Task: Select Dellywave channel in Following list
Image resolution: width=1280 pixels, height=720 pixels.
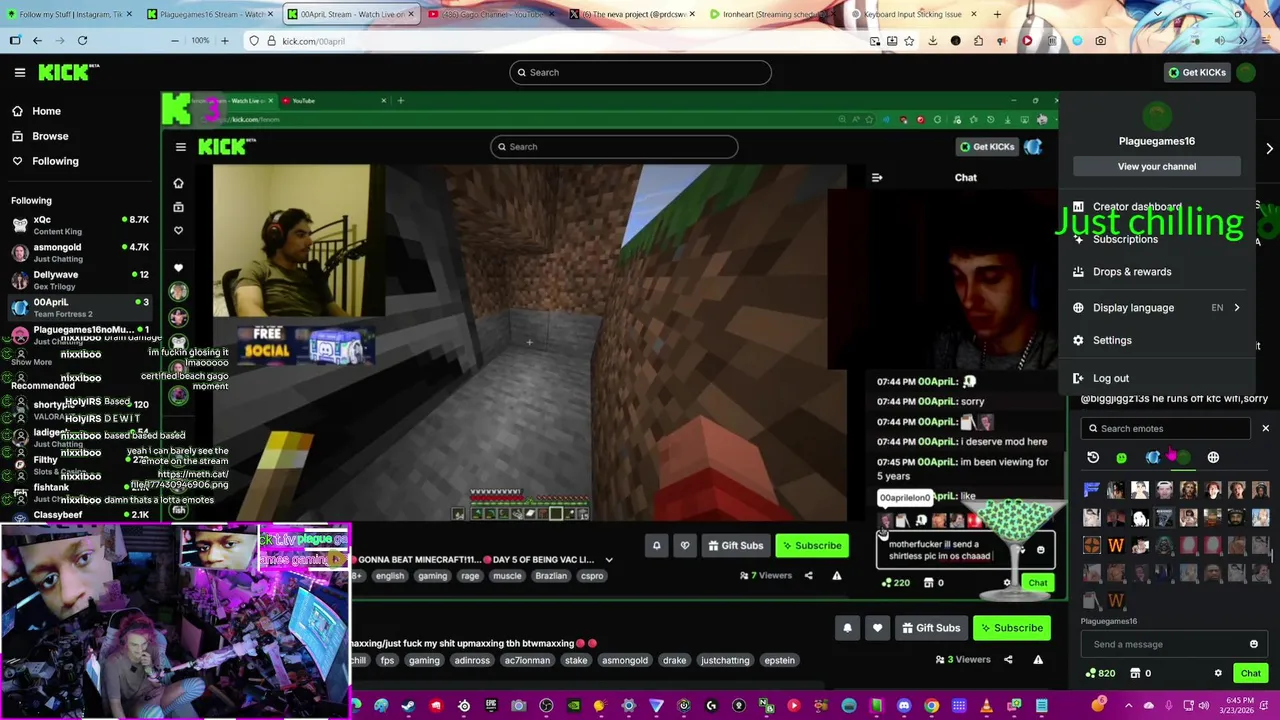Action: (78, 280)
